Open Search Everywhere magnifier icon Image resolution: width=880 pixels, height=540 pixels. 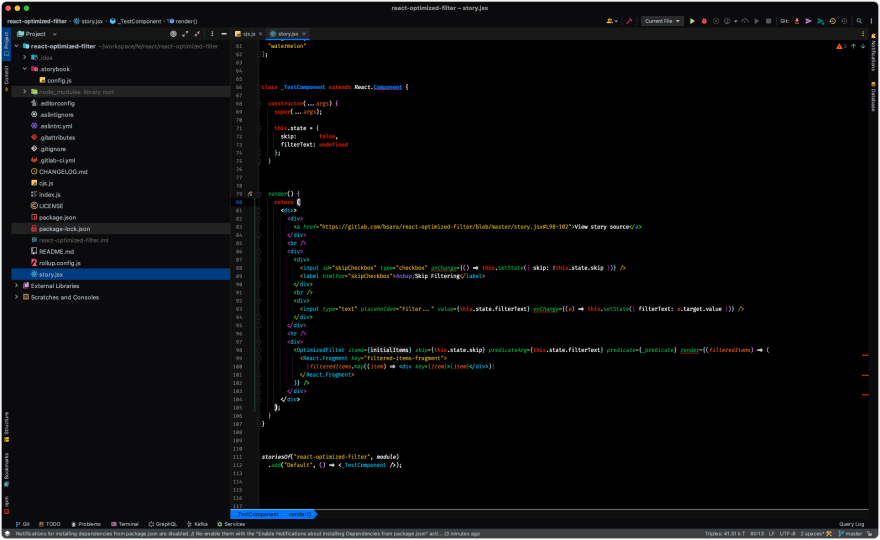click(x=859, y=21)
